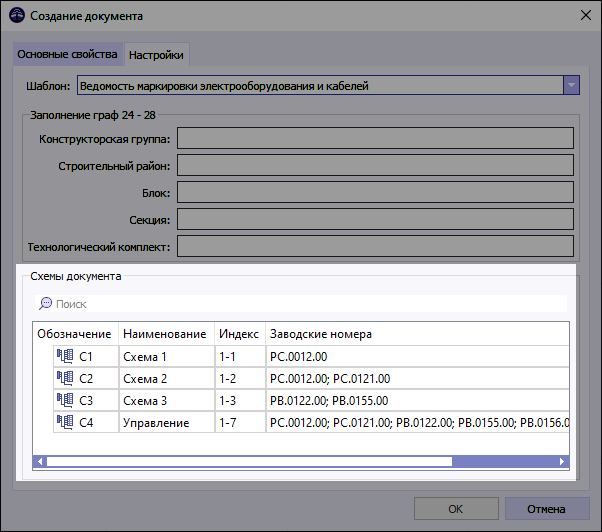Click the Схема 2 name cell
The image size is (602, 532).
point(167,378)
